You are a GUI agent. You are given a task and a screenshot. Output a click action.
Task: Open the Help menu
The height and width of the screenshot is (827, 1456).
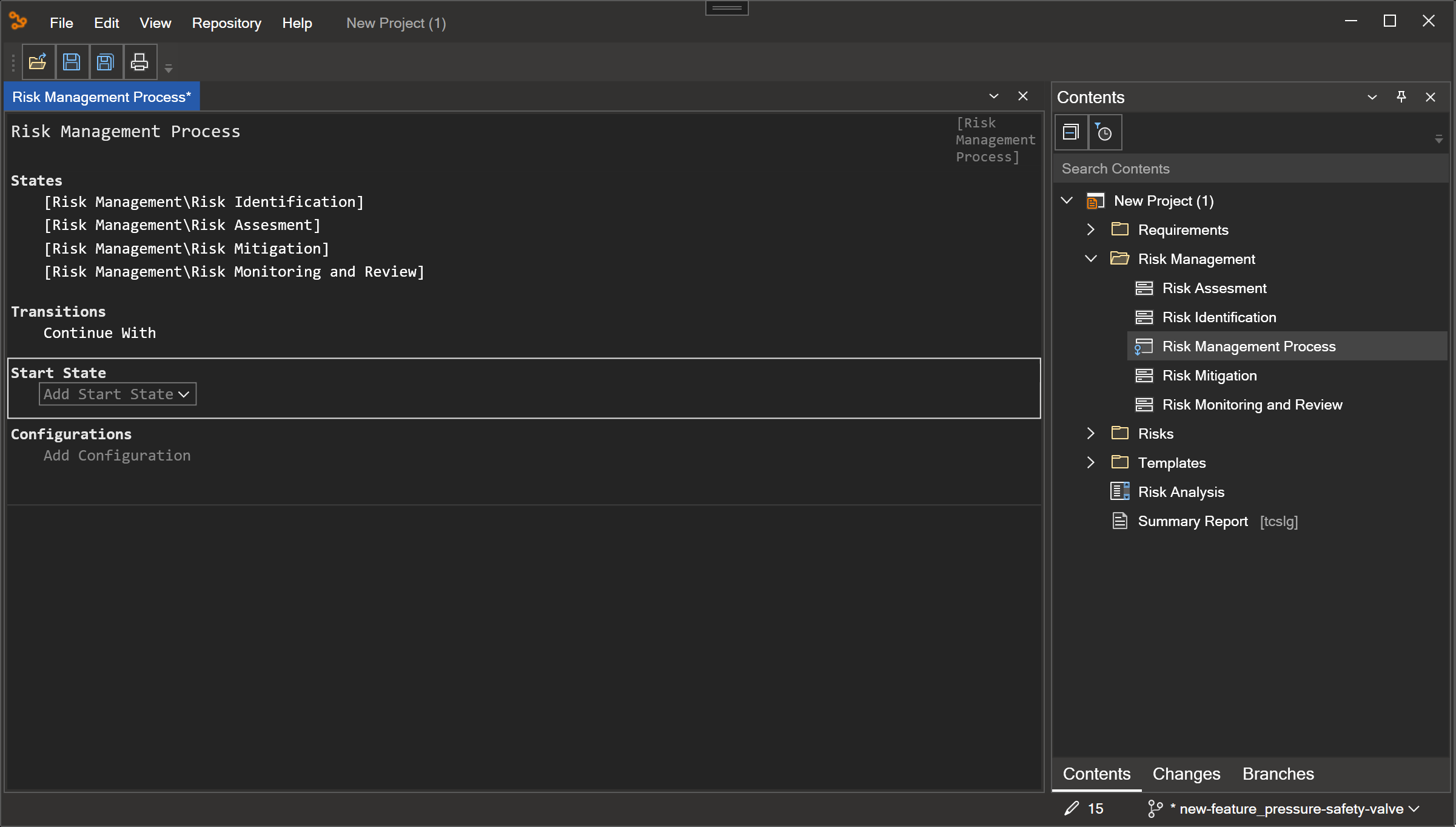[297, 23]
